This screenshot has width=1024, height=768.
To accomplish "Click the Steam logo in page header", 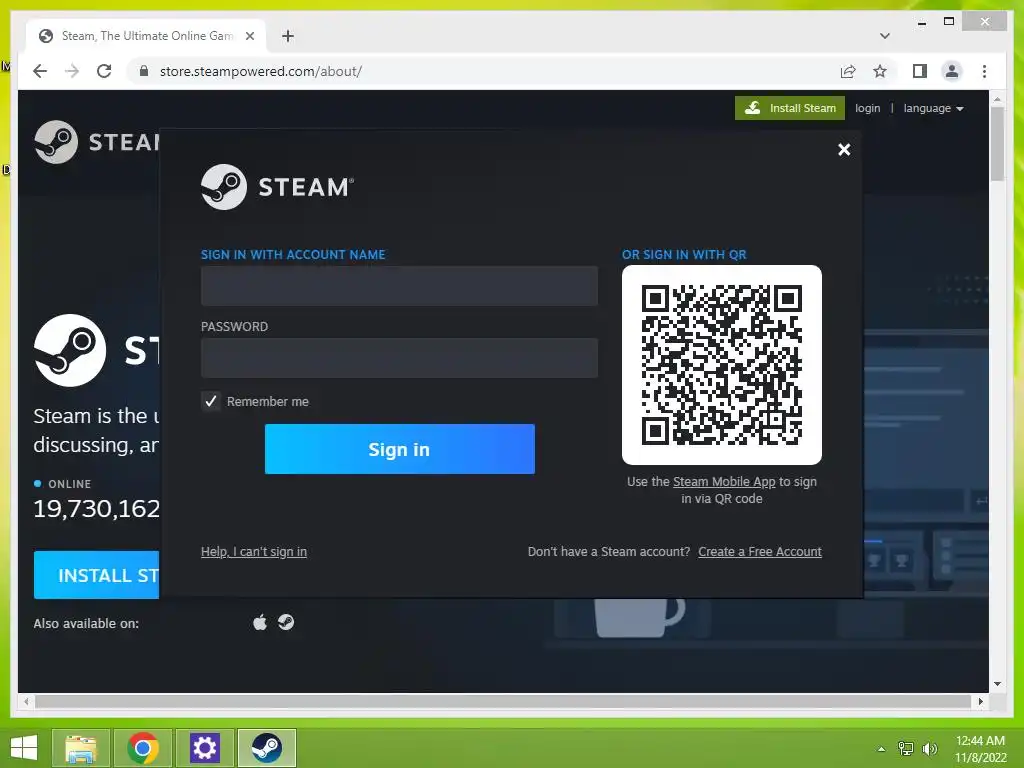I will click(x=96, y=142).
